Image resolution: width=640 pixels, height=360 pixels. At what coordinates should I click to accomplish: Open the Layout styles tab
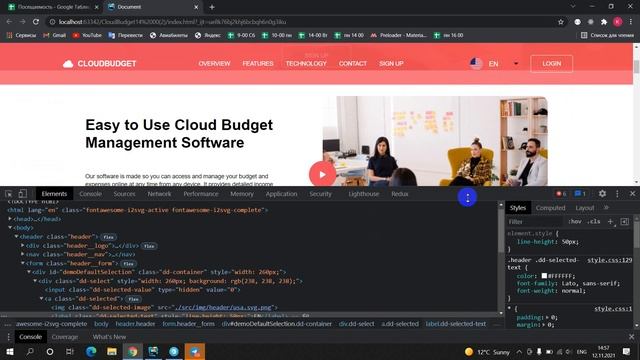tap(584, 208)
